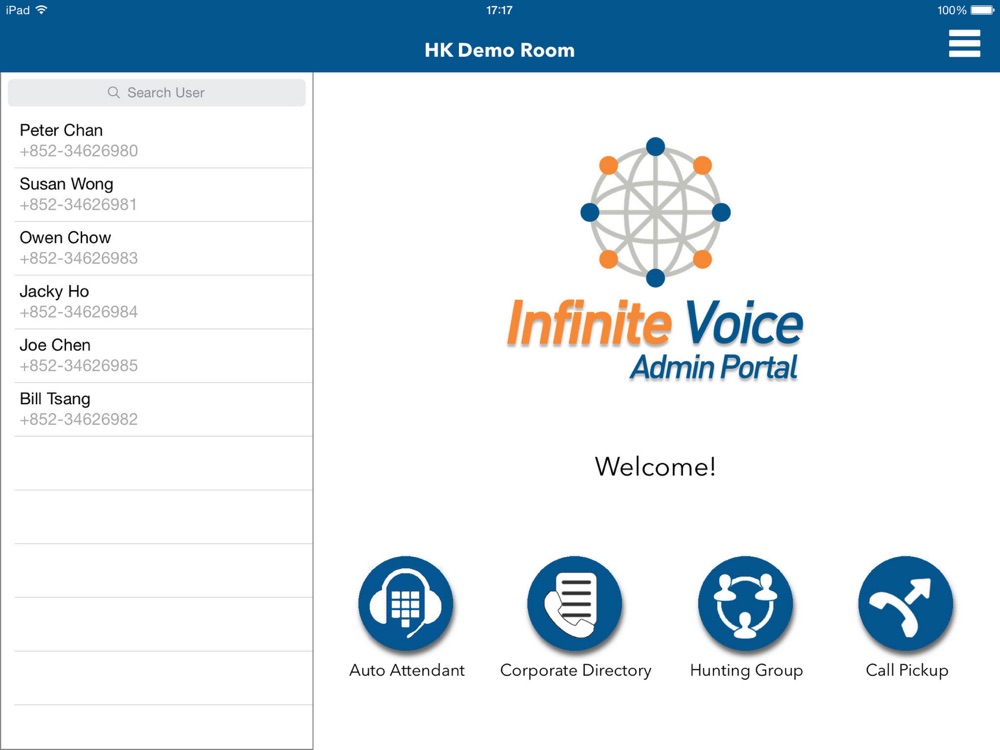Click the Infinite Voice globe logo
This screenshot has height=750, width=1000.
pyautogui.click(x=655, y=212)
